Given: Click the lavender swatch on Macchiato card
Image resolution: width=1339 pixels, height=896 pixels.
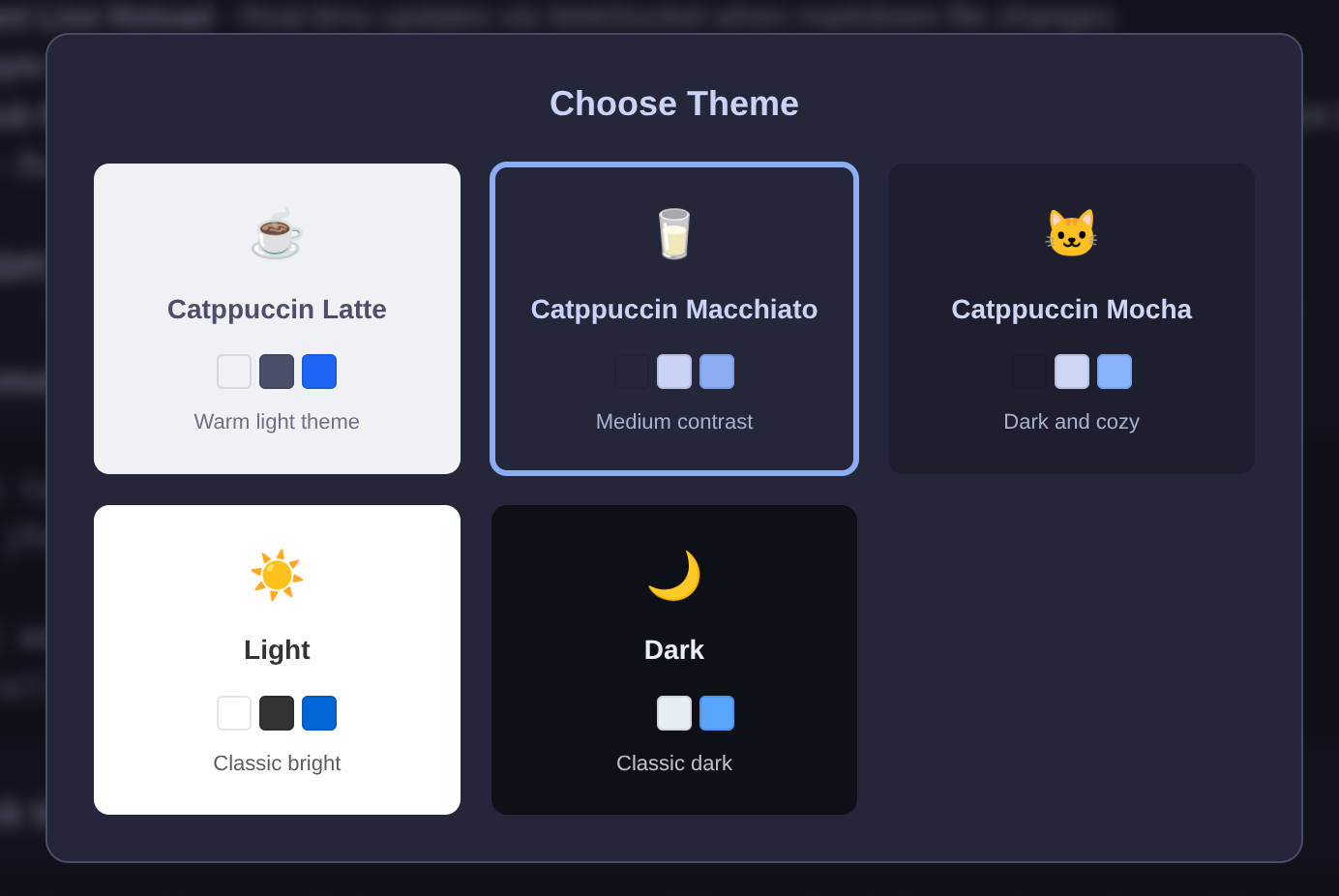Looking at the screenshot, I should click(673, 371).
